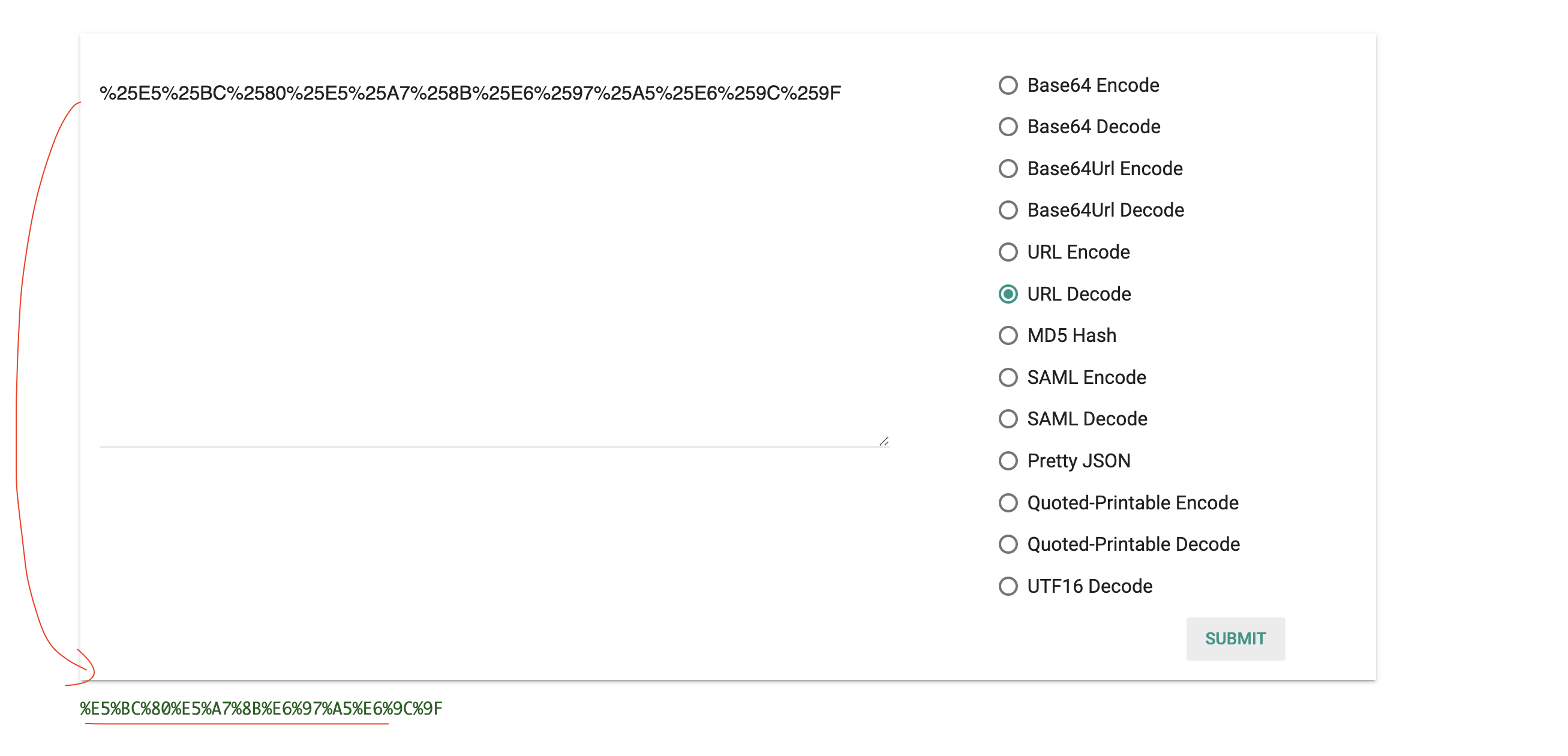Click inside the encoded text input area
Screen dimensions: 1568x756
tap(494, 260)
